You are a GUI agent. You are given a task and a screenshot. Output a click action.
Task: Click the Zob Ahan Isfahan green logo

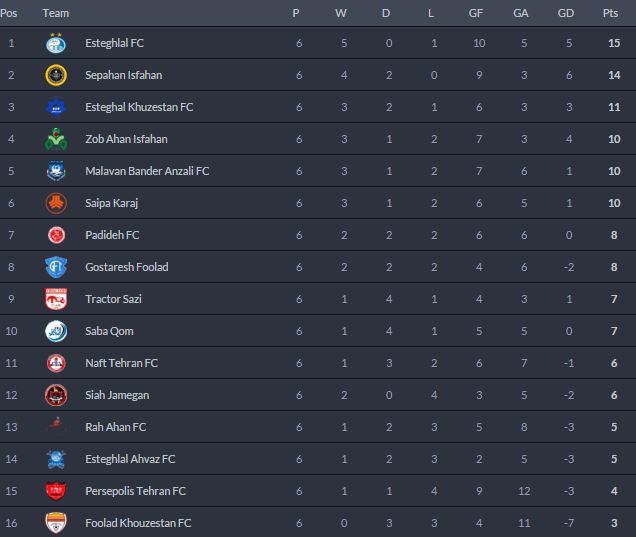coord(55,139)
